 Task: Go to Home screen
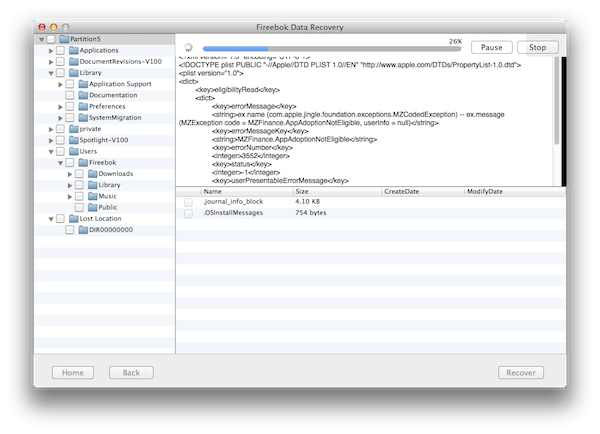(73, 373)
